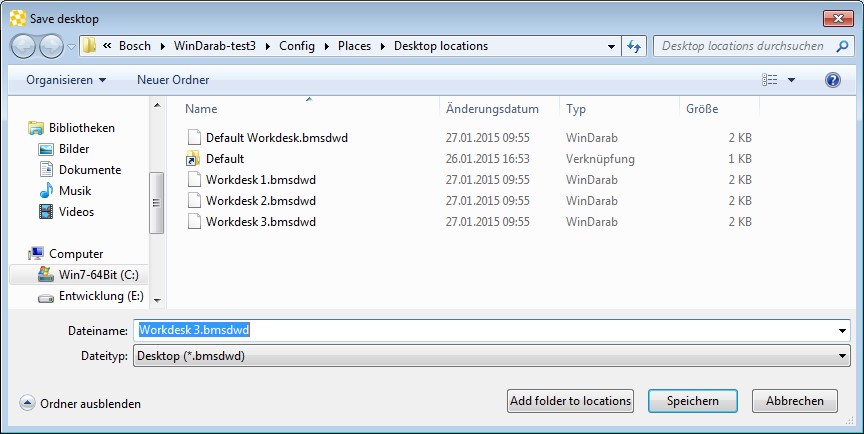Select the Bilder library icon
The width and height of the screenshot is (864, 434).
tap(45, 149)
